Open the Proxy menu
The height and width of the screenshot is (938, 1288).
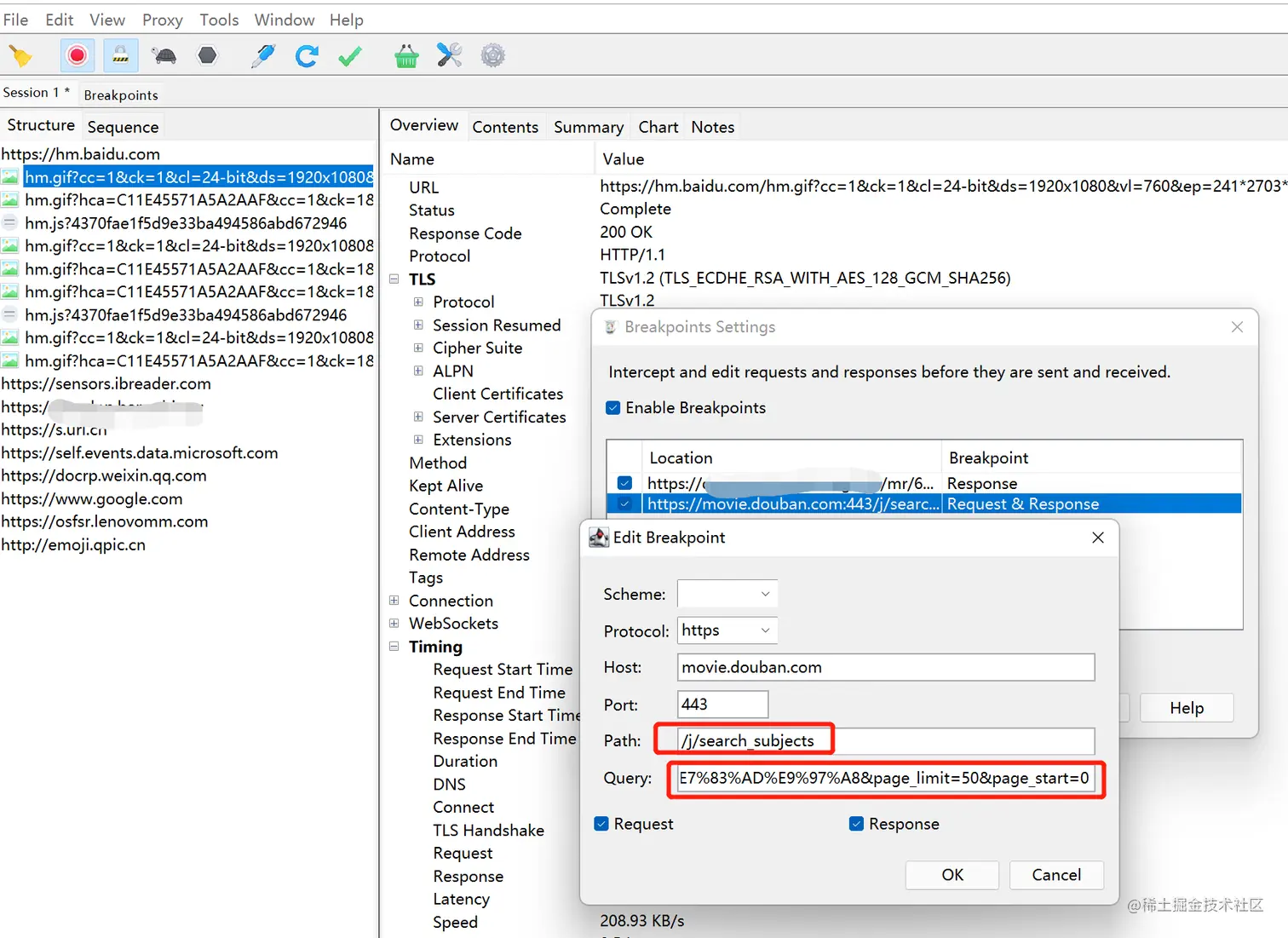click(x=162, y=20)
